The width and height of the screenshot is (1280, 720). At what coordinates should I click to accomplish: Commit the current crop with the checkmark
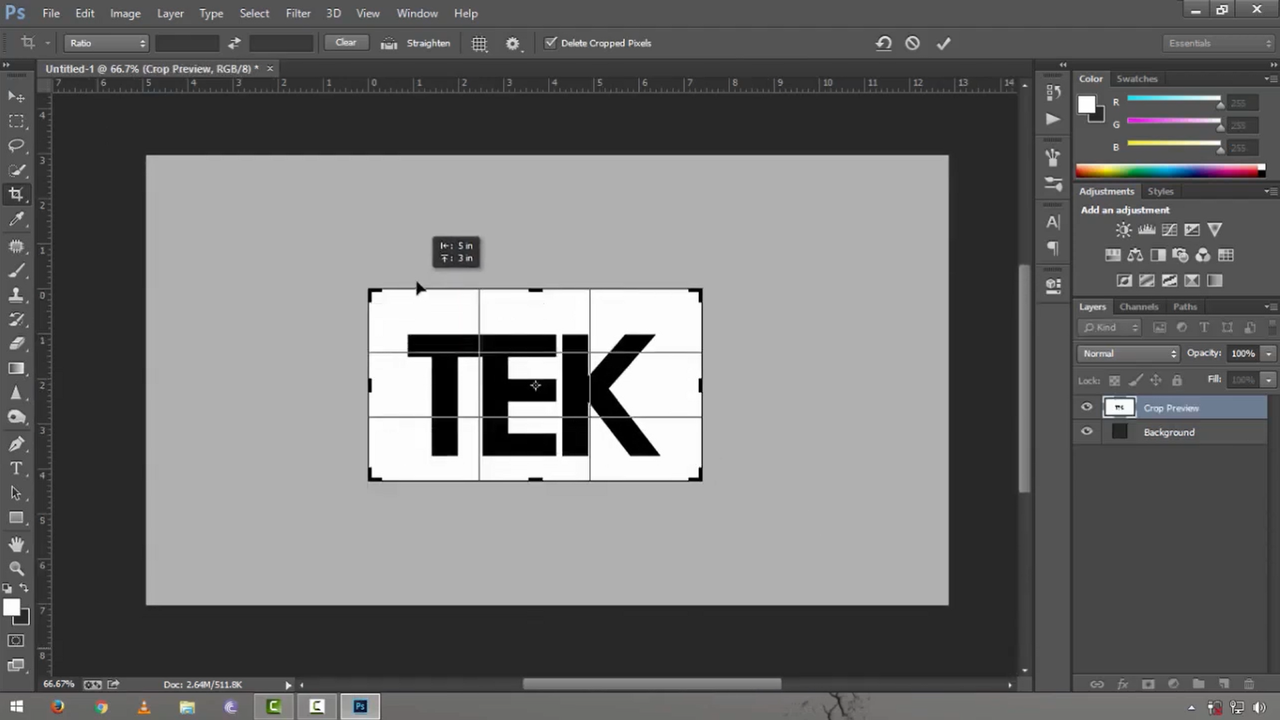pyautogui.click(x=941, y=42)
